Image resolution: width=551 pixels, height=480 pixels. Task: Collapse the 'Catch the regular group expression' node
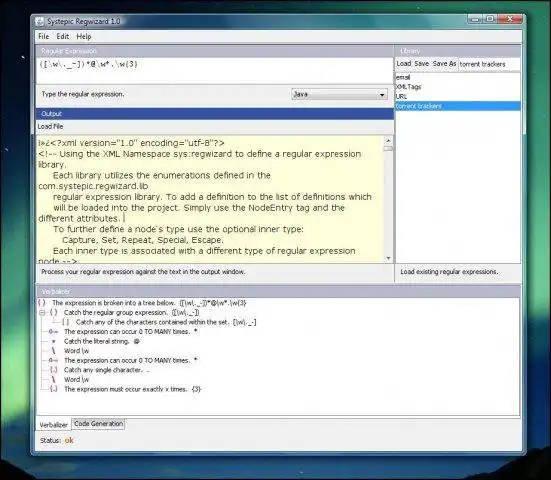click(x=42, y=312)
